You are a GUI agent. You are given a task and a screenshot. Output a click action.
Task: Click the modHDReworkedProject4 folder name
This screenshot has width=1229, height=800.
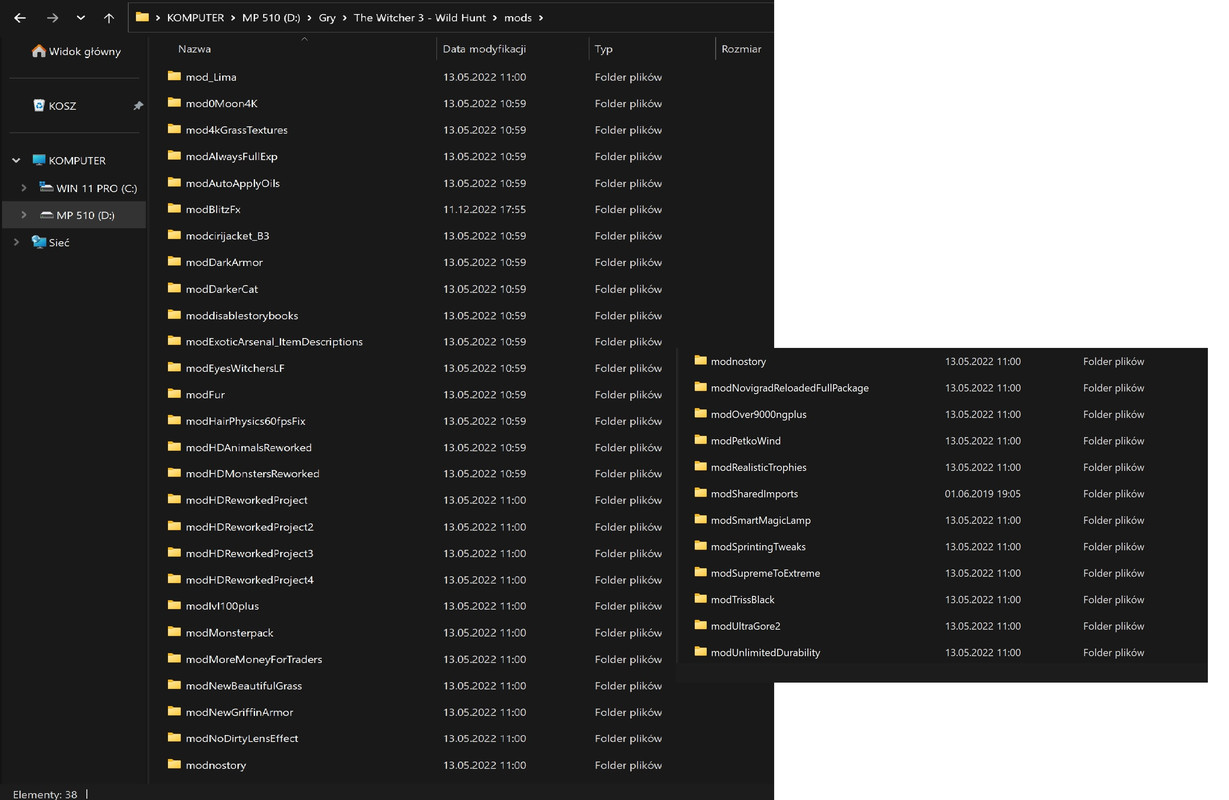click(249, 580)
